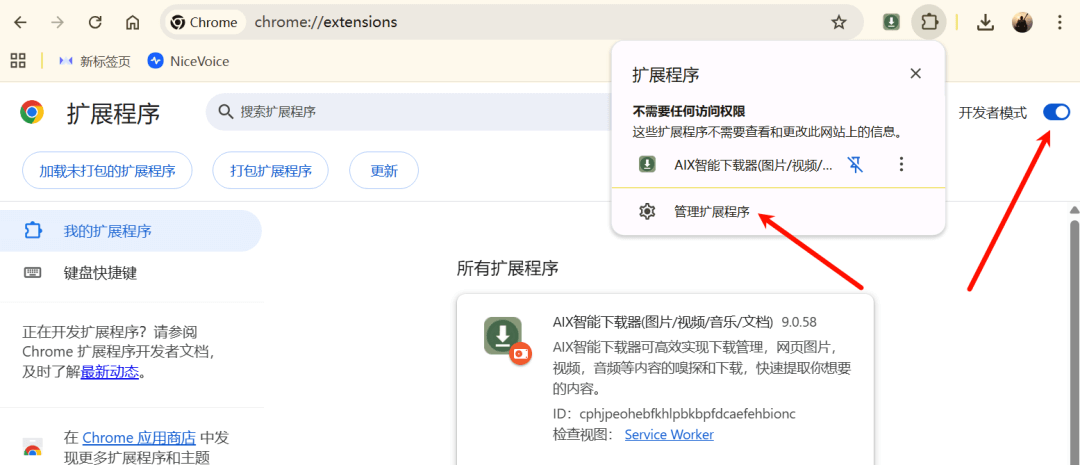Click the 更新 button
Screen dimensions: 1080x465
(384, 170)
